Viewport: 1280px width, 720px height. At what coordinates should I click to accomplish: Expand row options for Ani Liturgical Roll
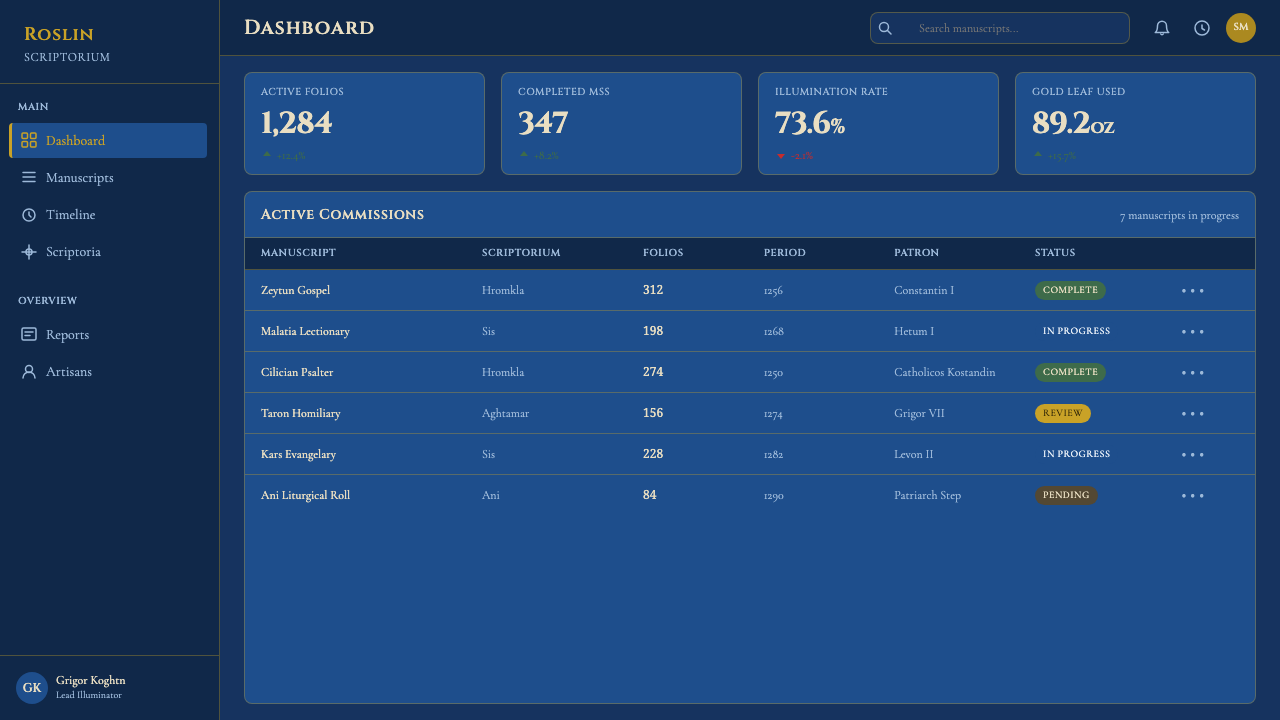click(1192, 496)
